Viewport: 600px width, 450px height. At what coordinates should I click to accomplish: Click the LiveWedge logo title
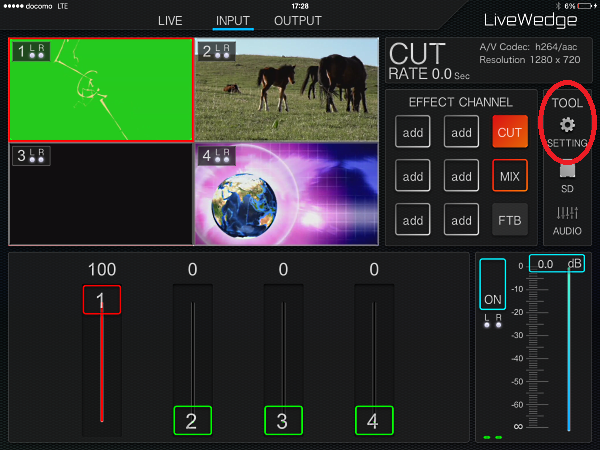pyautogui.click(x=530, y=20)
